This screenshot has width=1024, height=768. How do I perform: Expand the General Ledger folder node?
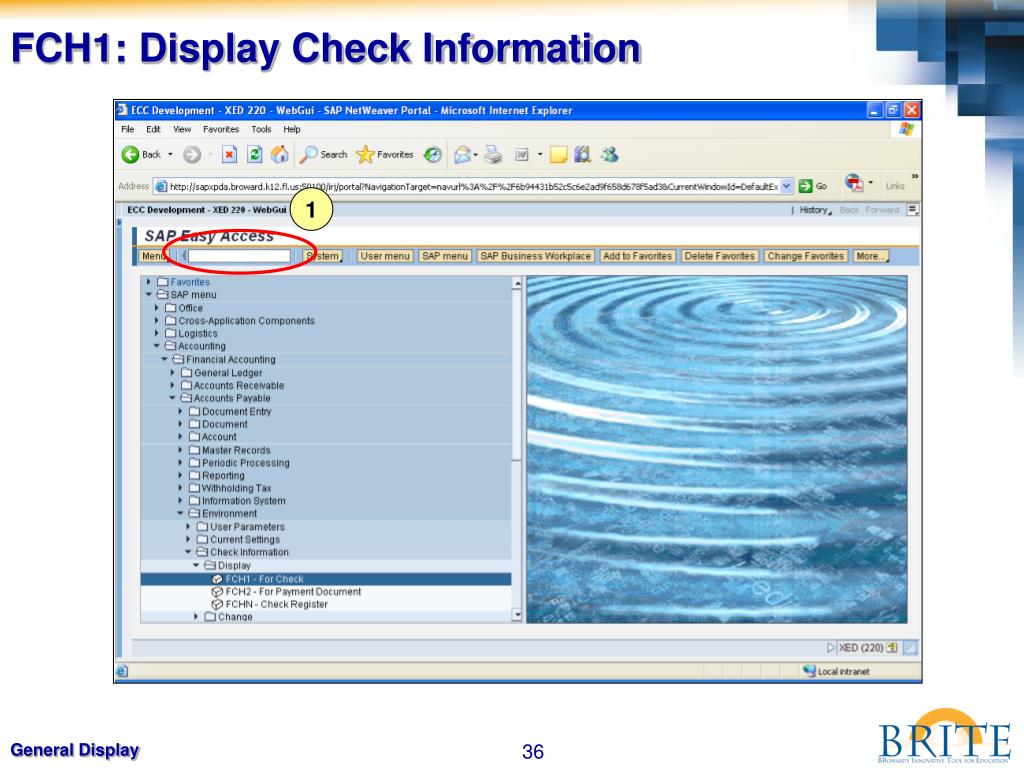click(172, 372)
